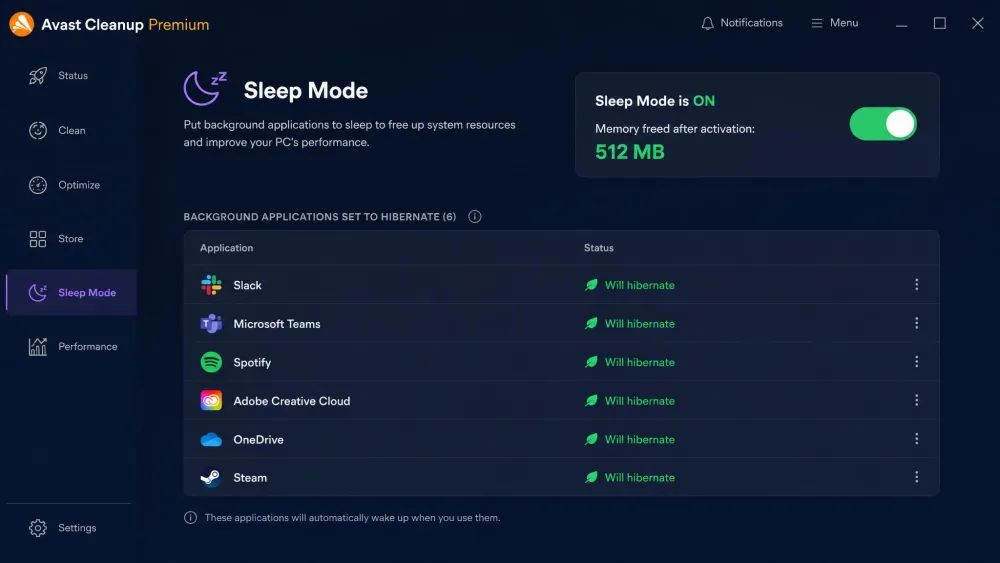
Task: Click the Application column header
Action: click(x=226, y=248)
